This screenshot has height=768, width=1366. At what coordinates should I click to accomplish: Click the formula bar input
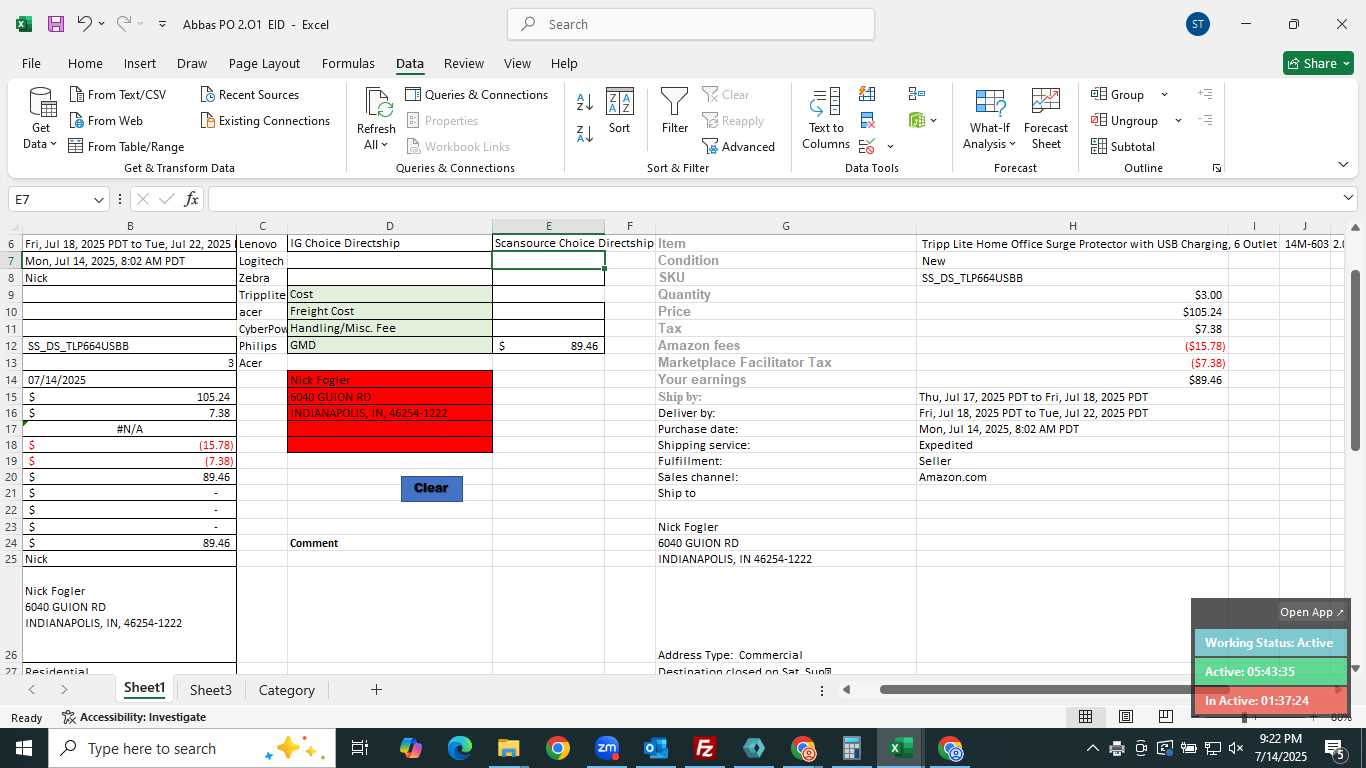(773, 199)
